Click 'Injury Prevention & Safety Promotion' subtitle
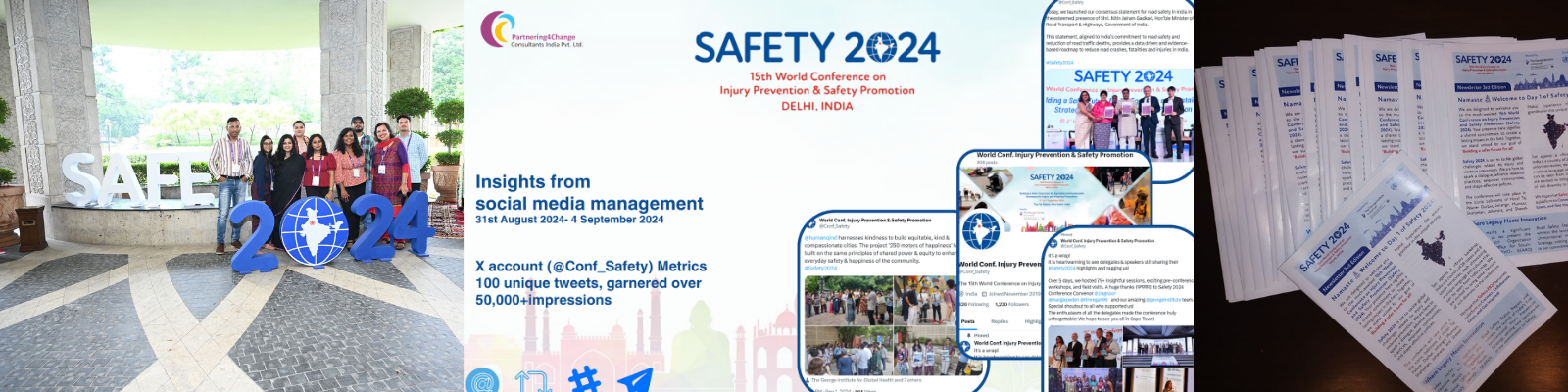Image resolution: width=1568 pixels, height=392 pixels. (817, 90)
